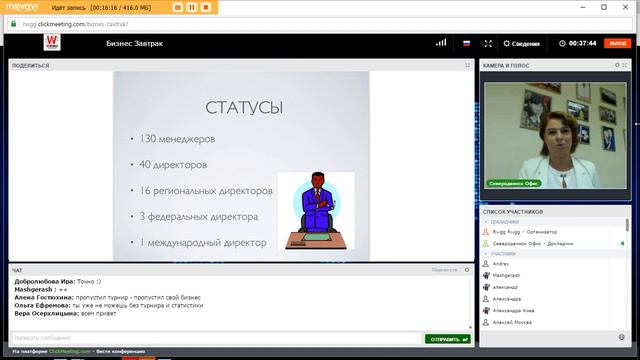This screenshot has height=360, width=640.
Task: Click the organizer avatar icon of Rugg Rugg
Action: [x=486, y=232]
